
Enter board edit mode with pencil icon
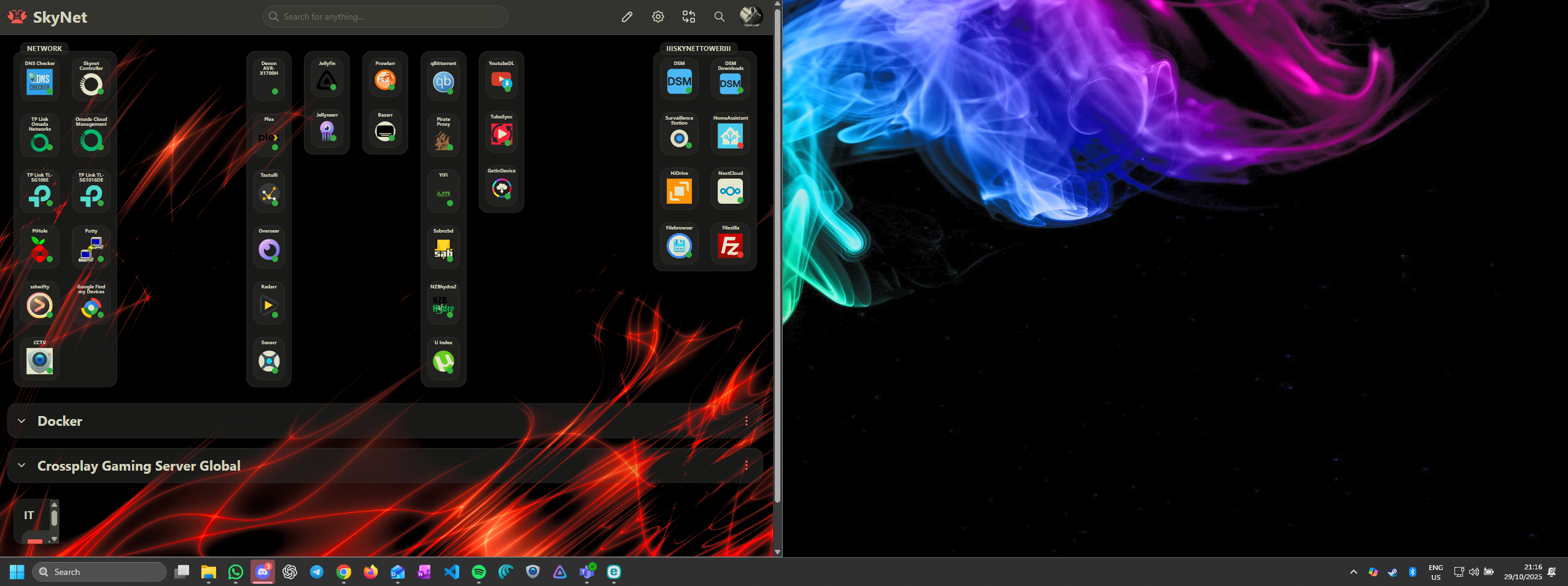pos(627,17)
